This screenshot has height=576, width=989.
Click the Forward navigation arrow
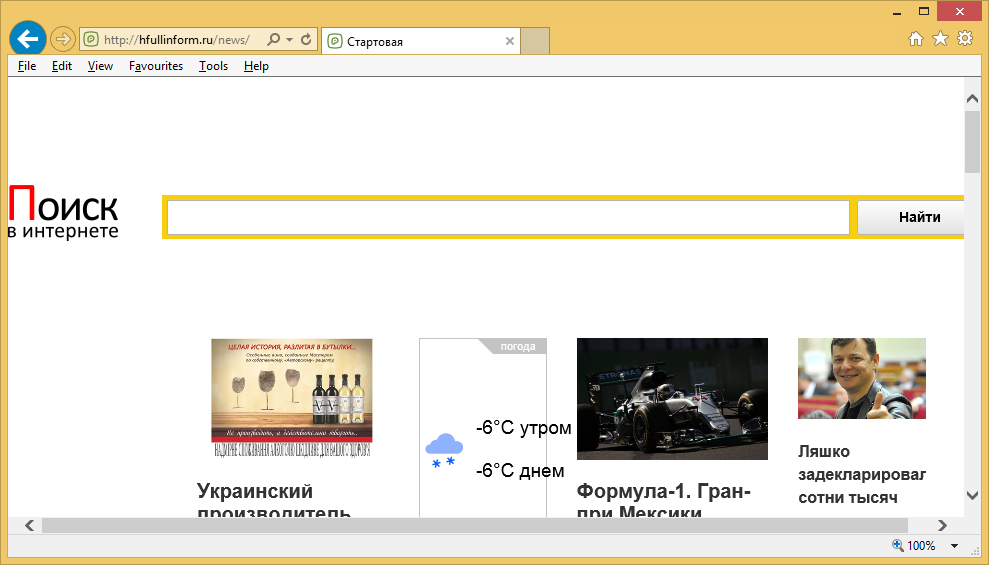pos(62,40)
